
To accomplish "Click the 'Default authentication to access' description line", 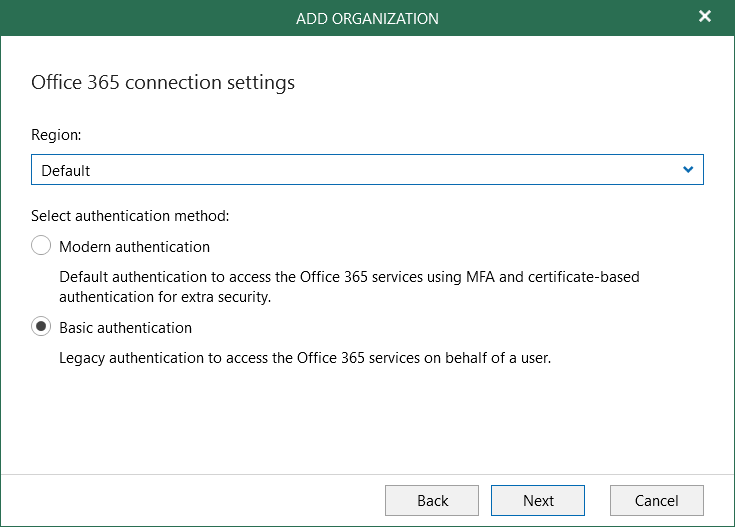I will point(349,276).
